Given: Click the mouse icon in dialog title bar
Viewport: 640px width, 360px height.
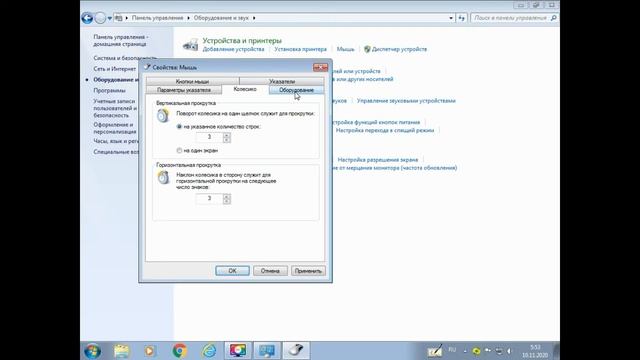Looking at the screenshot, I should [147, 67].
